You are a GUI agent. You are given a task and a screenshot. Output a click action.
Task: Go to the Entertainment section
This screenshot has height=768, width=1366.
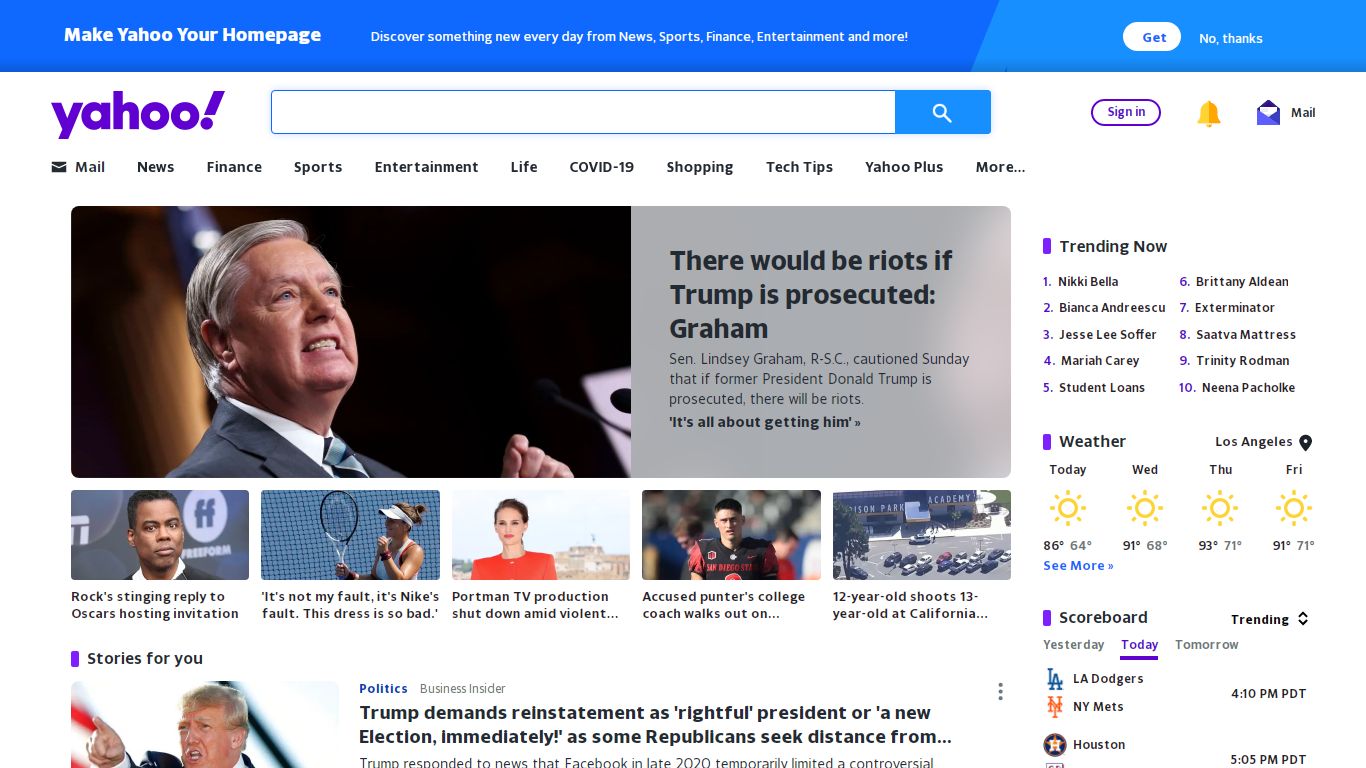tap(426, 167)
